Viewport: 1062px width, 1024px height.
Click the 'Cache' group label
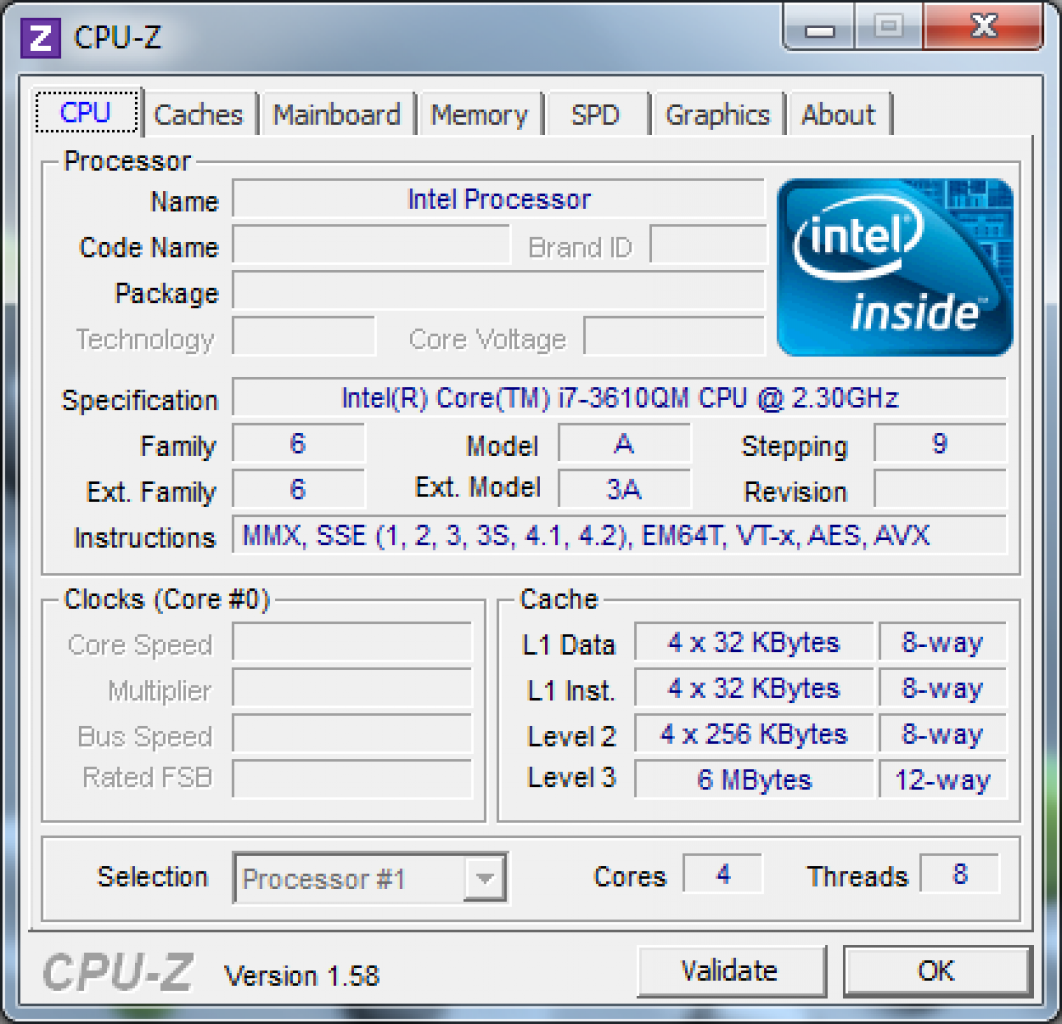559,600
